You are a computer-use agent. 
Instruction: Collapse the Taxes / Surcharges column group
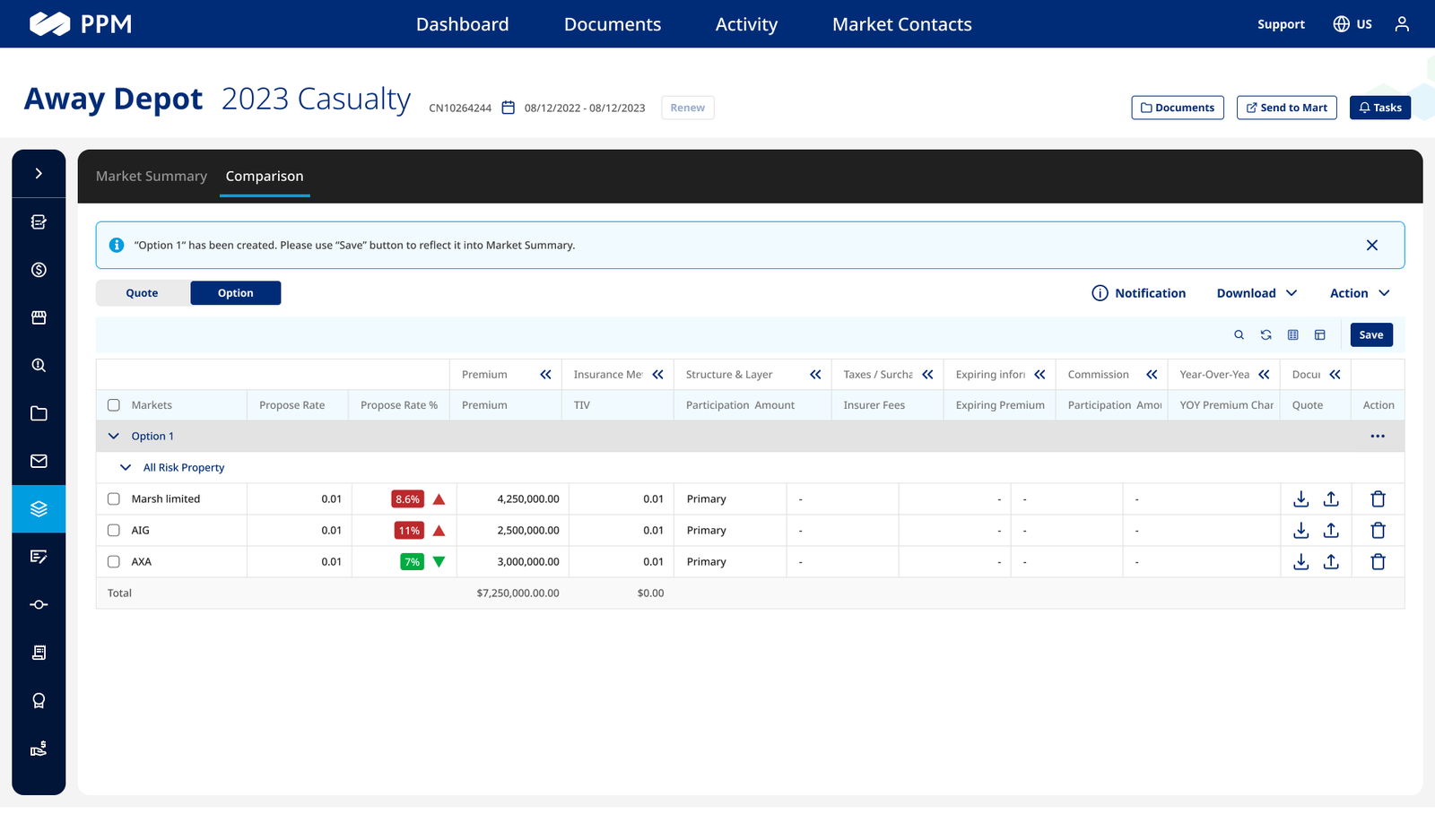[927, 375]
